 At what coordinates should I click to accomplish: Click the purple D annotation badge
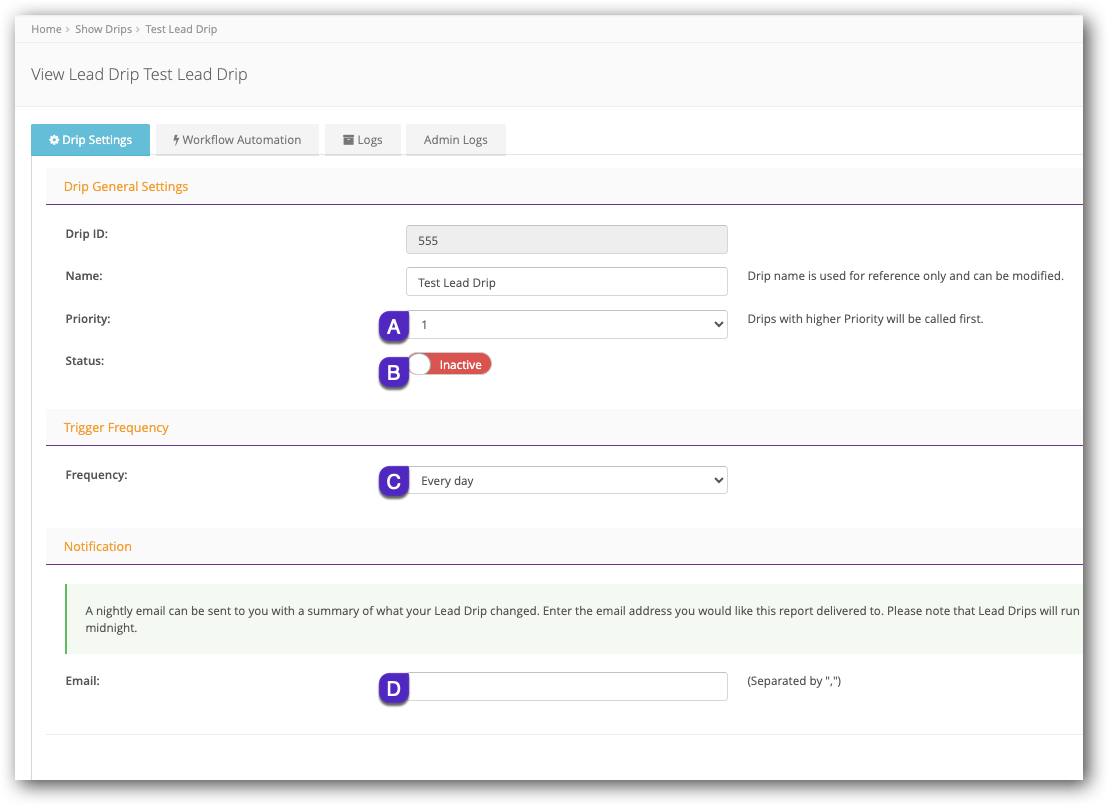click(393, 688)
